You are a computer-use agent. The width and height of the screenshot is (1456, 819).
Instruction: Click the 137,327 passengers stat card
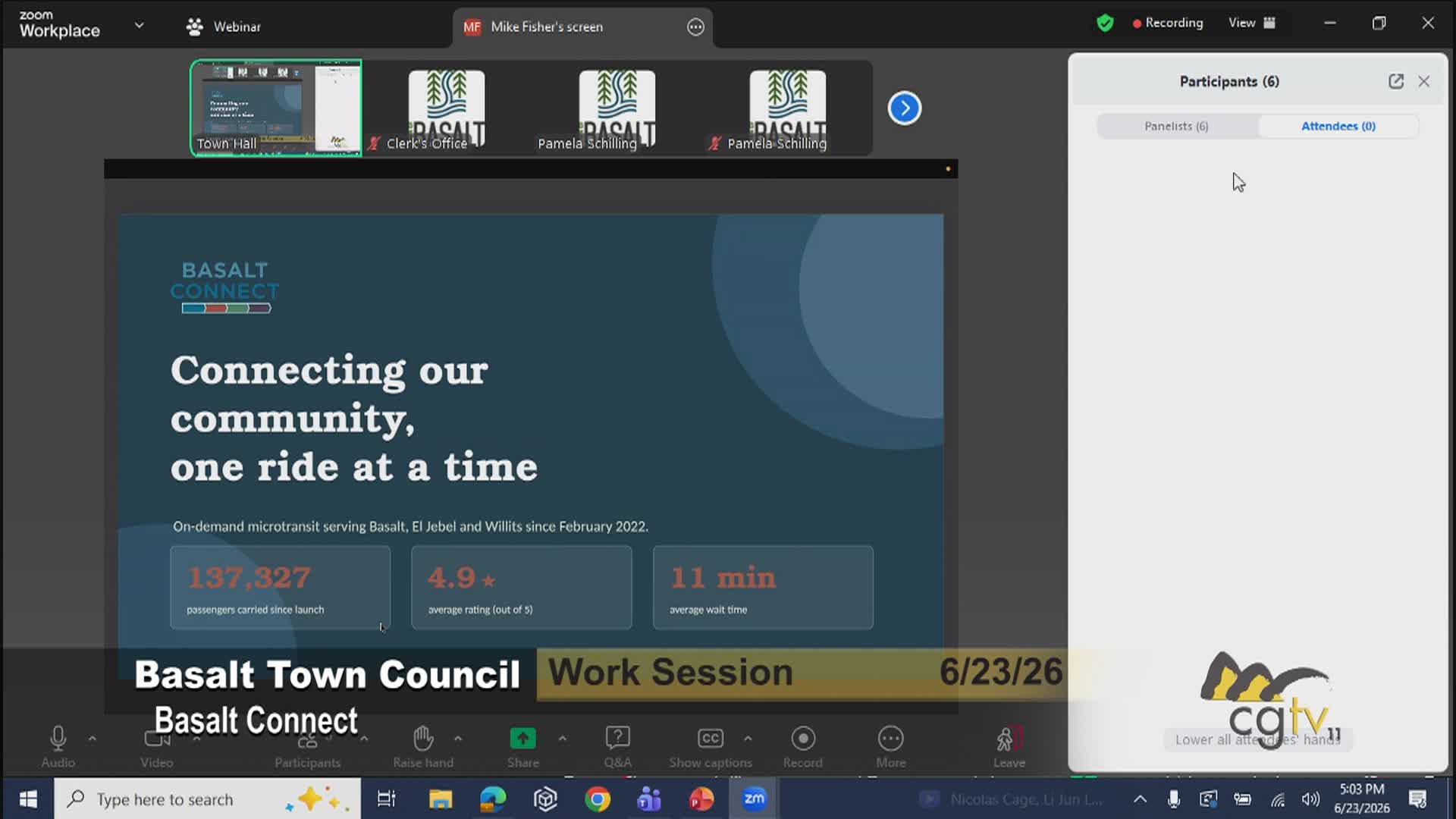[x=280, y=588]
